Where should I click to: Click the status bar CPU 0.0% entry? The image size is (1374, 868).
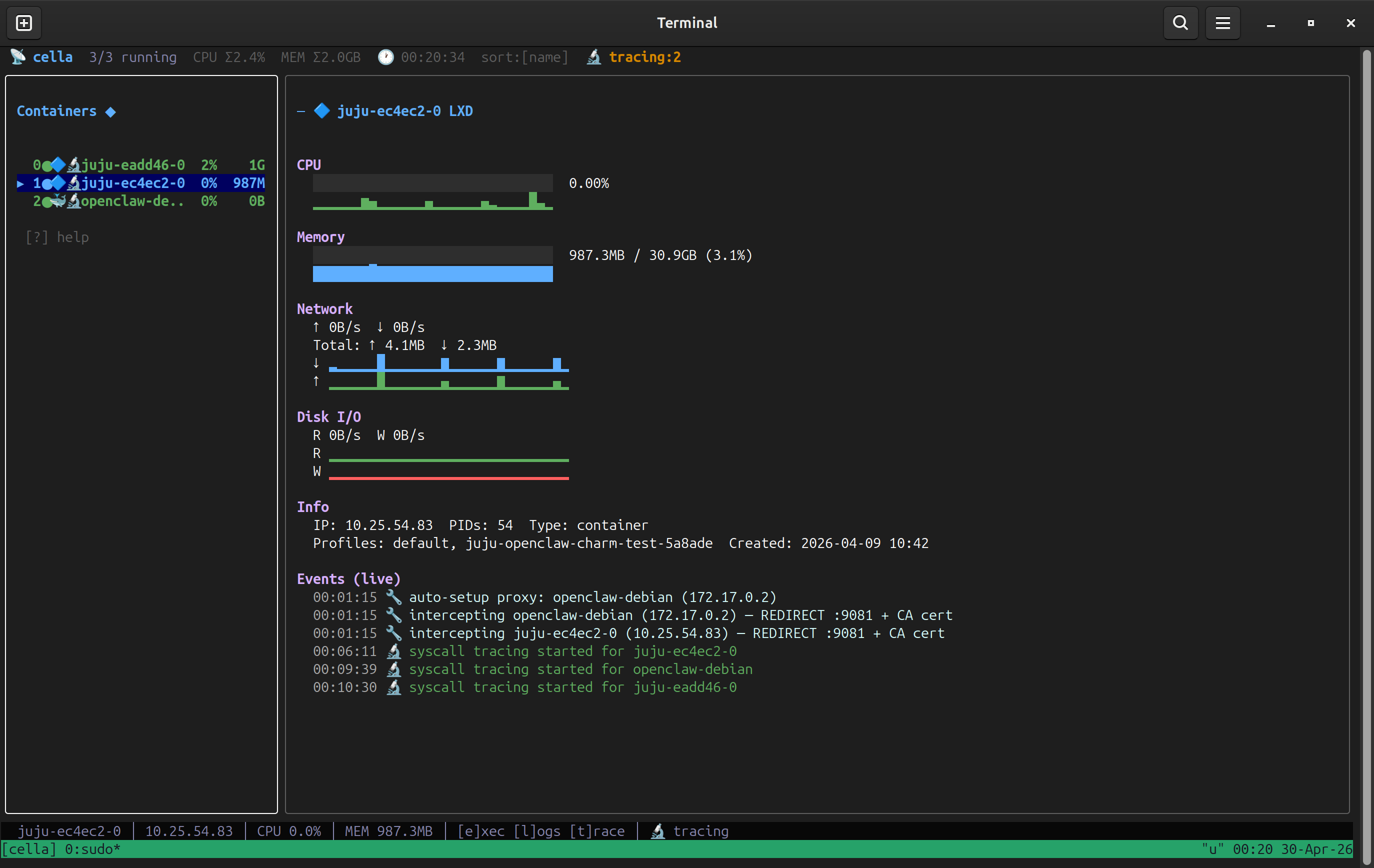(288, 831)
